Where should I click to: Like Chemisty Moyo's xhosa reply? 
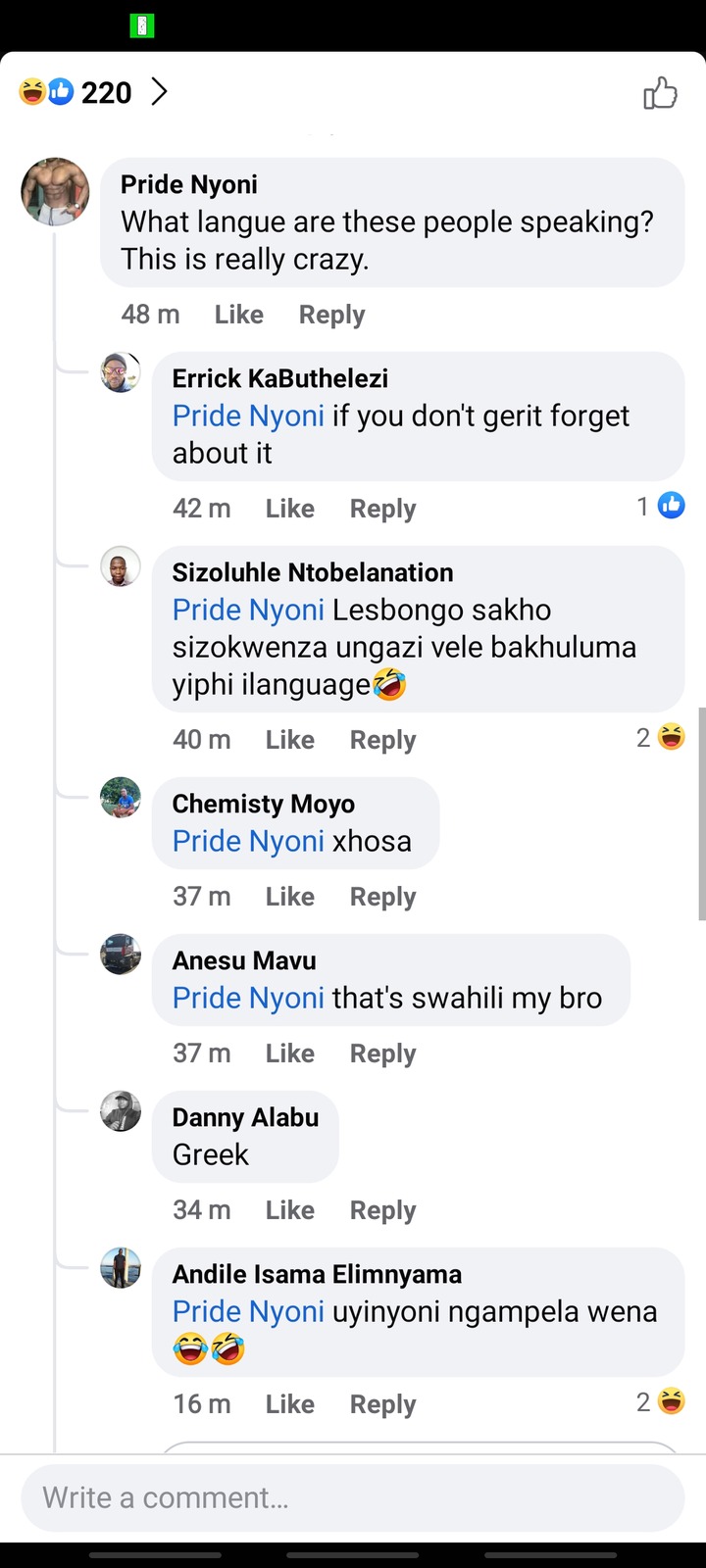(289, 897)
